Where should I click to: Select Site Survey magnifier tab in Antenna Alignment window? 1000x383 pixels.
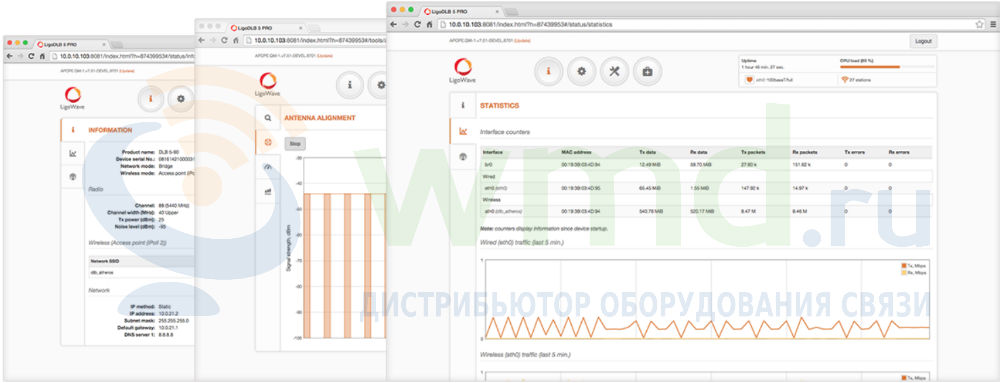click(268, 119)
